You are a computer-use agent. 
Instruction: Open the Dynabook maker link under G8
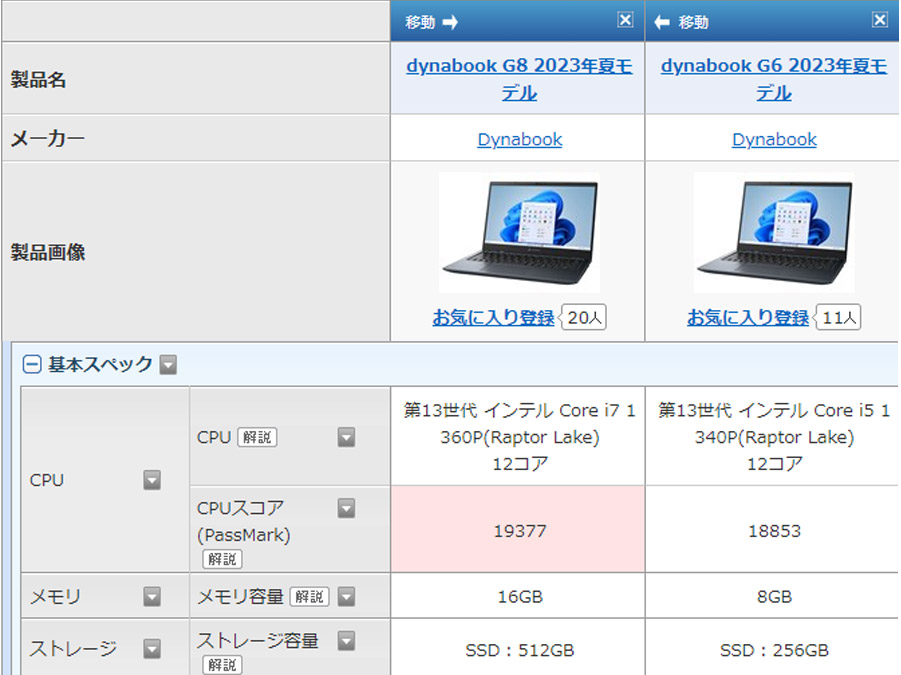[520, 139]
